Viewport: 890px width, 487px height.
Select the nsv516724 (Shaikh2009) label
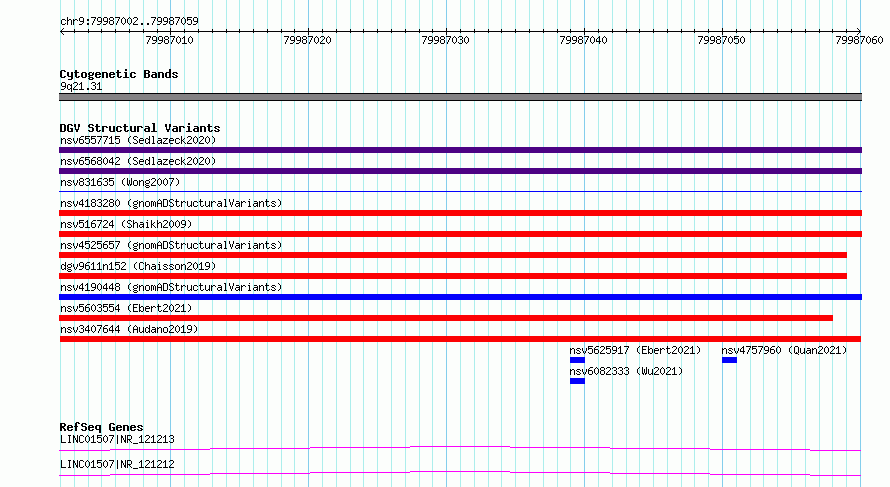click(126, 224)
